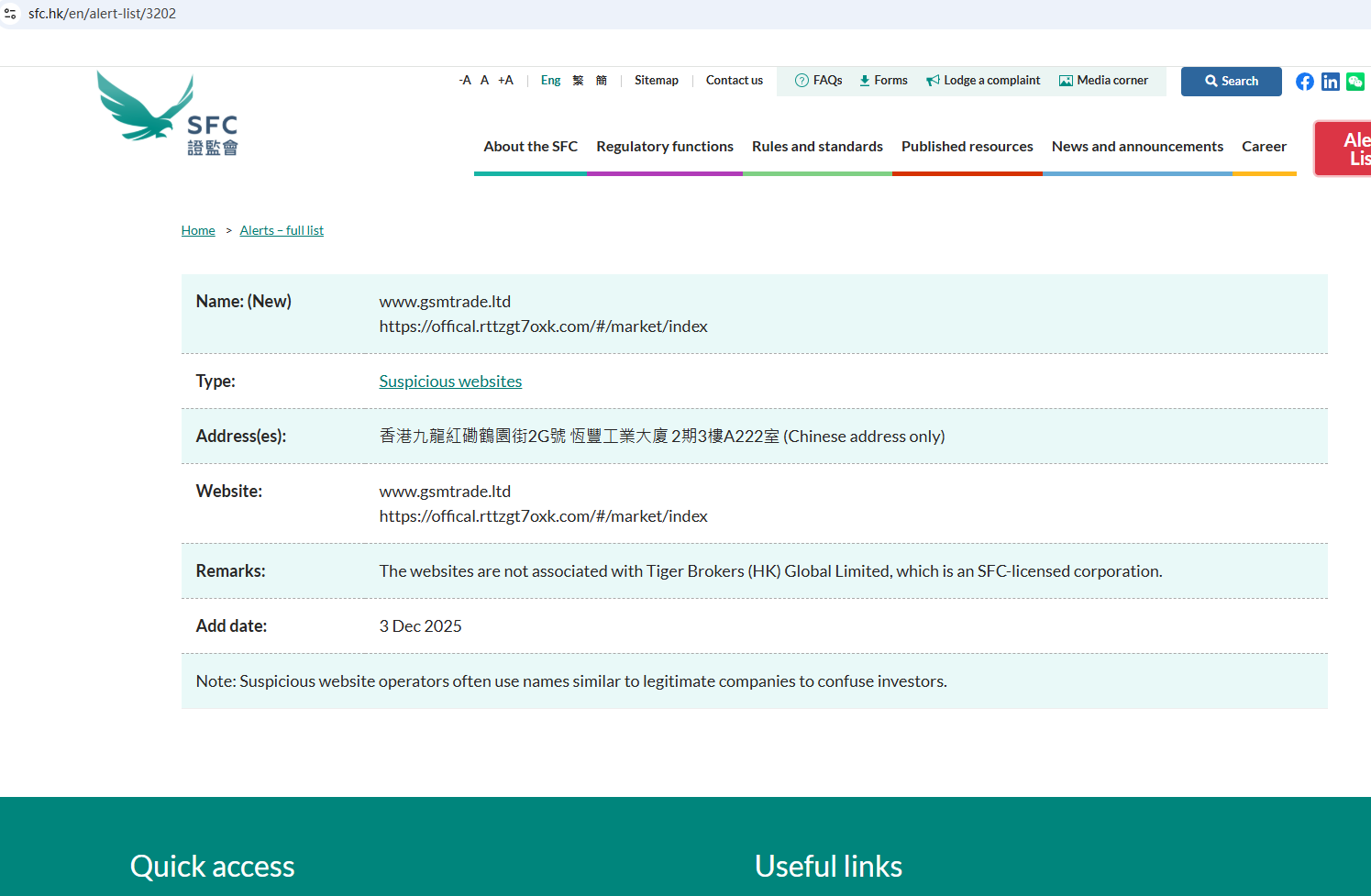Viewport: 1371px width, 896px height.
Task: Open the SFC WeChat icon
Action: point(1354,82)
